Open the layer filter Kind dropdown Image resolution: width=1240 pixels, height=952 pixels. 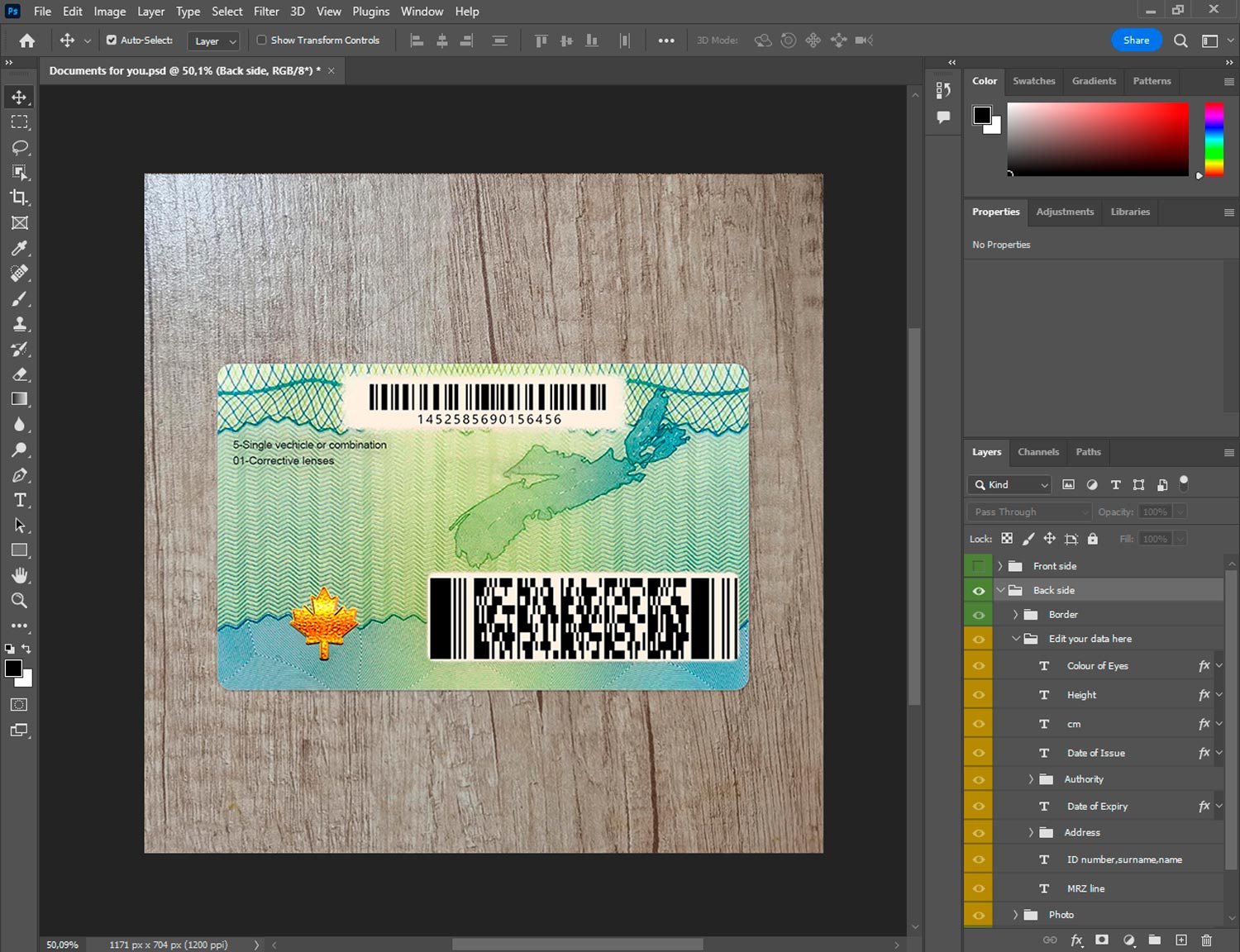tap(1009, 485)
